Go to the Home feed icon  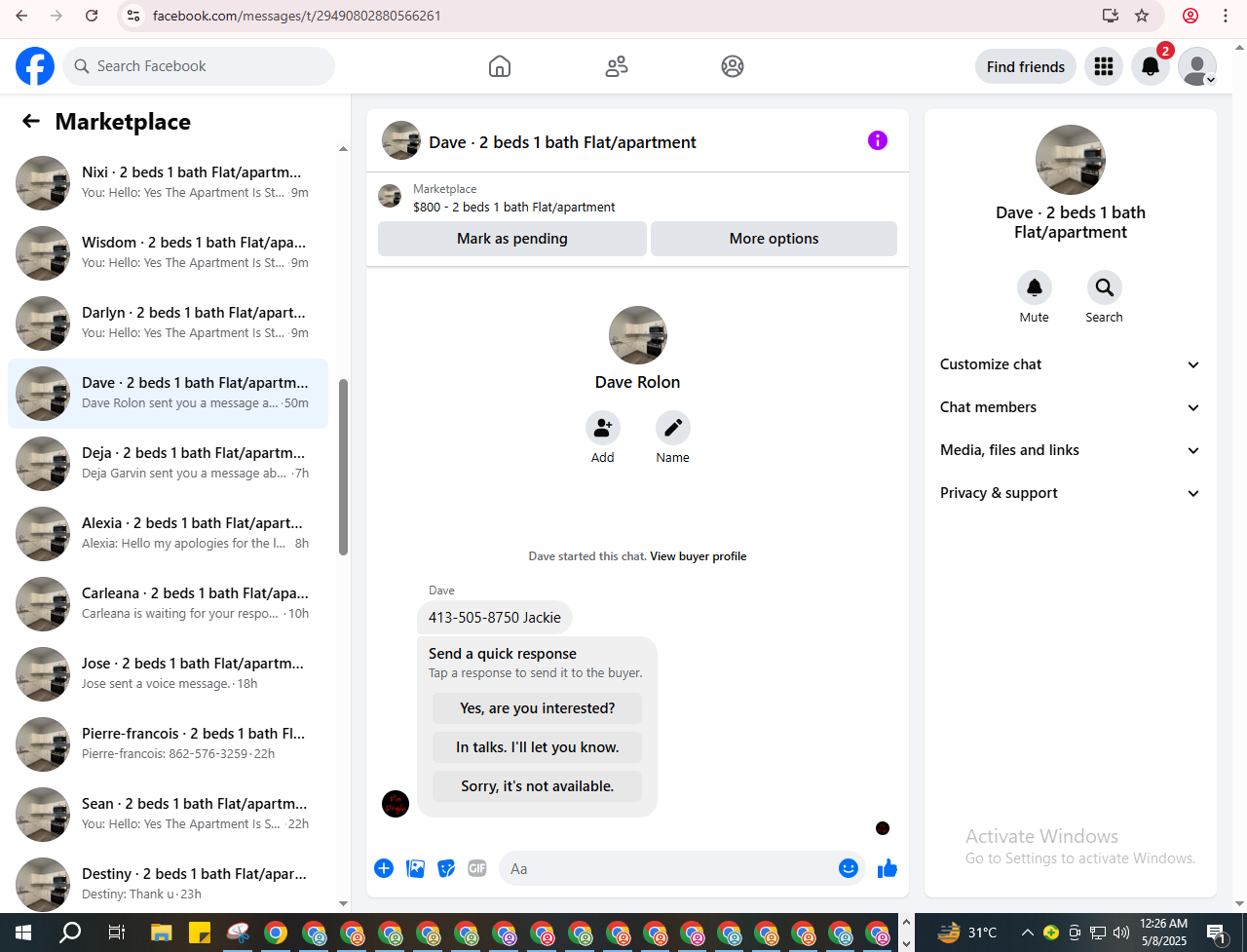click(x=500, y=66)
